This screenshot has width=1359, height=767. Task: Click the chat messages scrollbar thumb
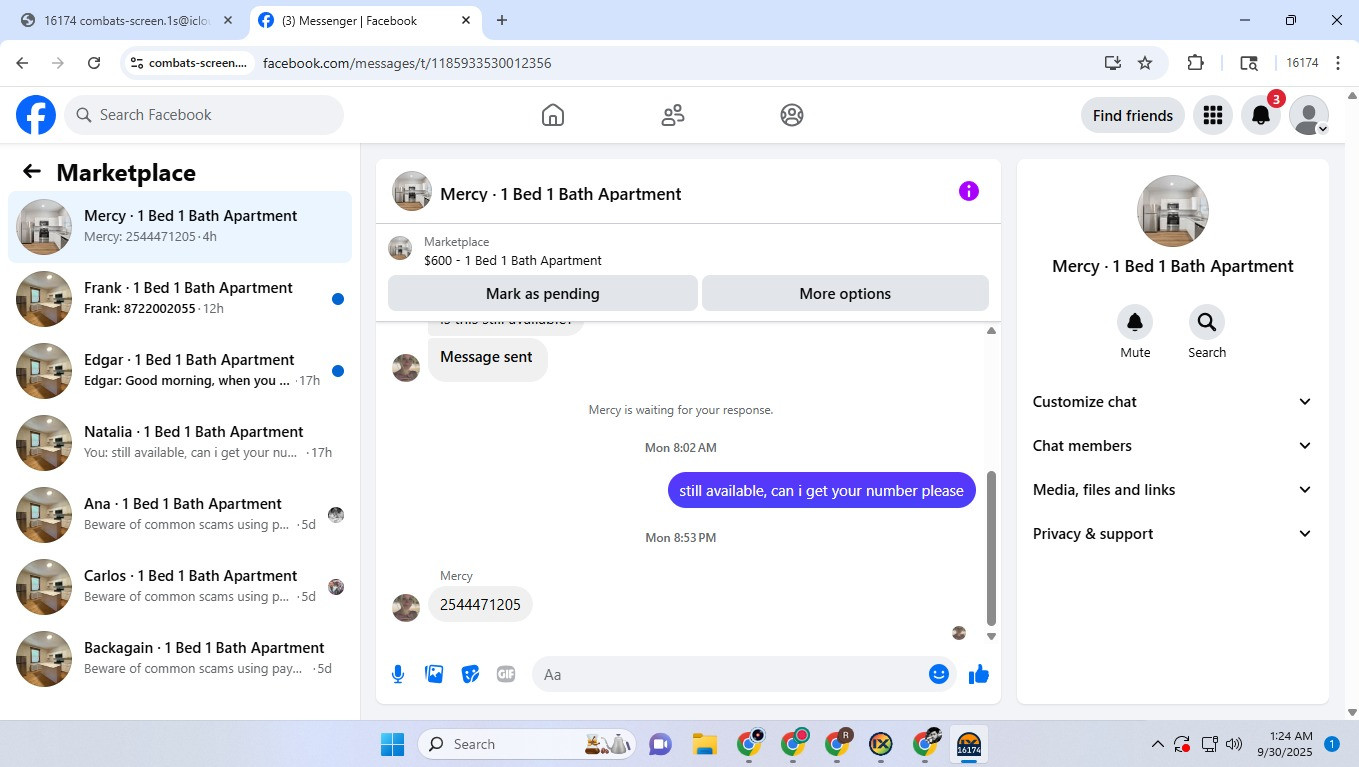[991, 548]
